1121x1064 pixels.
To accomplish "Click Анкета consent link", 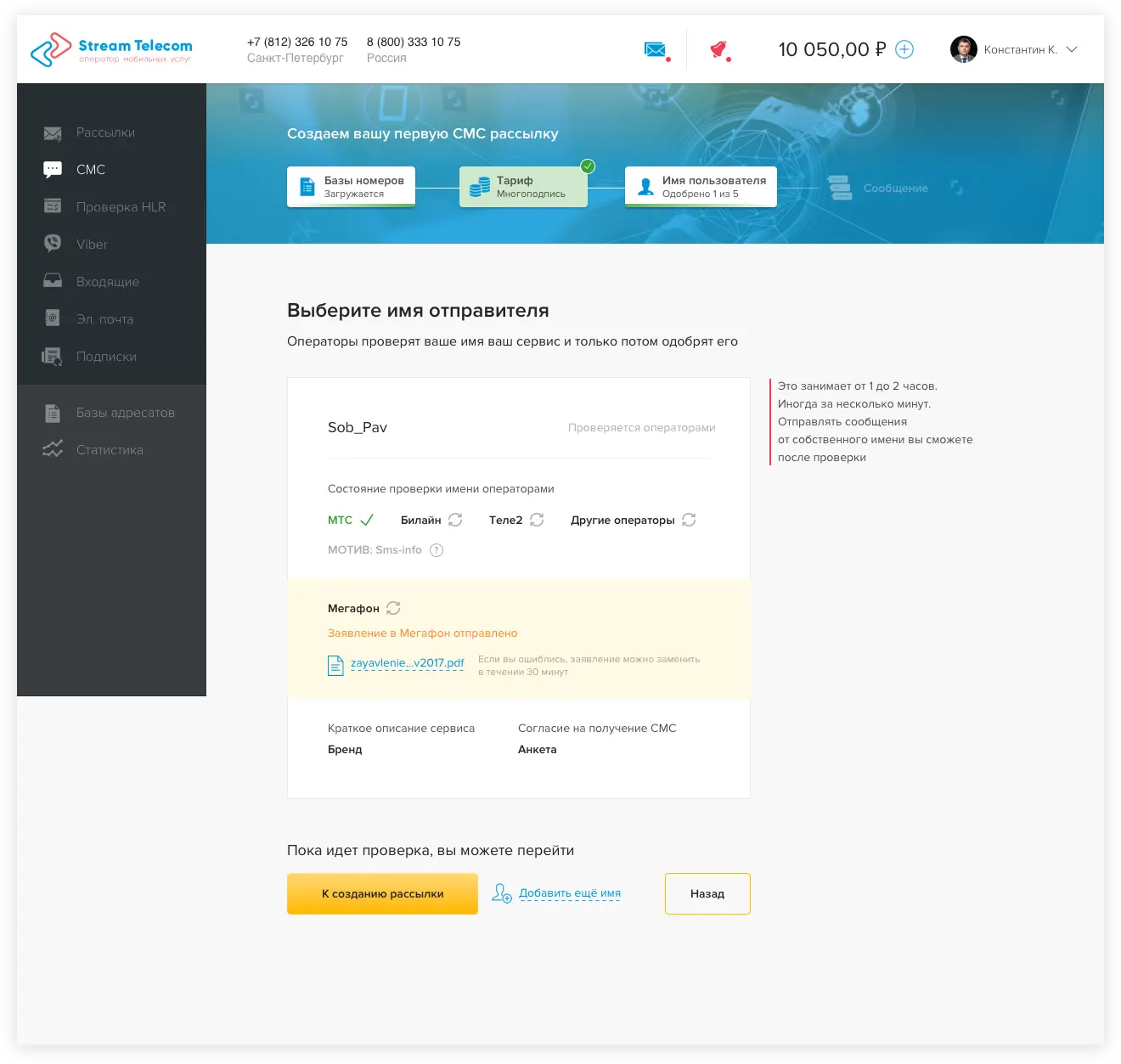I will click(538, 749).
